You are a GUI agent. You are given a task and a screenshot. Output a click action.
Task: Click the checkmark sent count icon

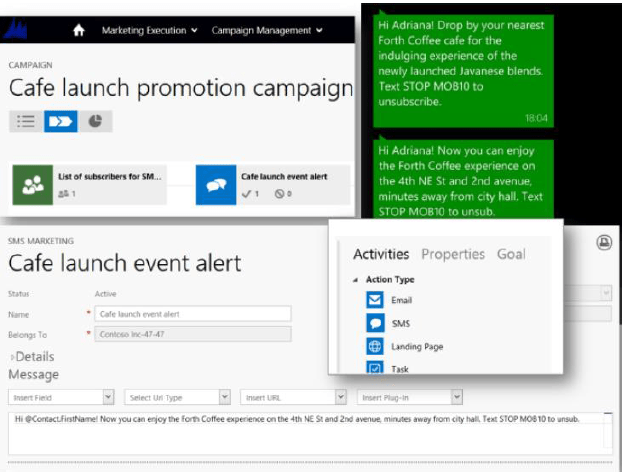[x=247, y=194]
